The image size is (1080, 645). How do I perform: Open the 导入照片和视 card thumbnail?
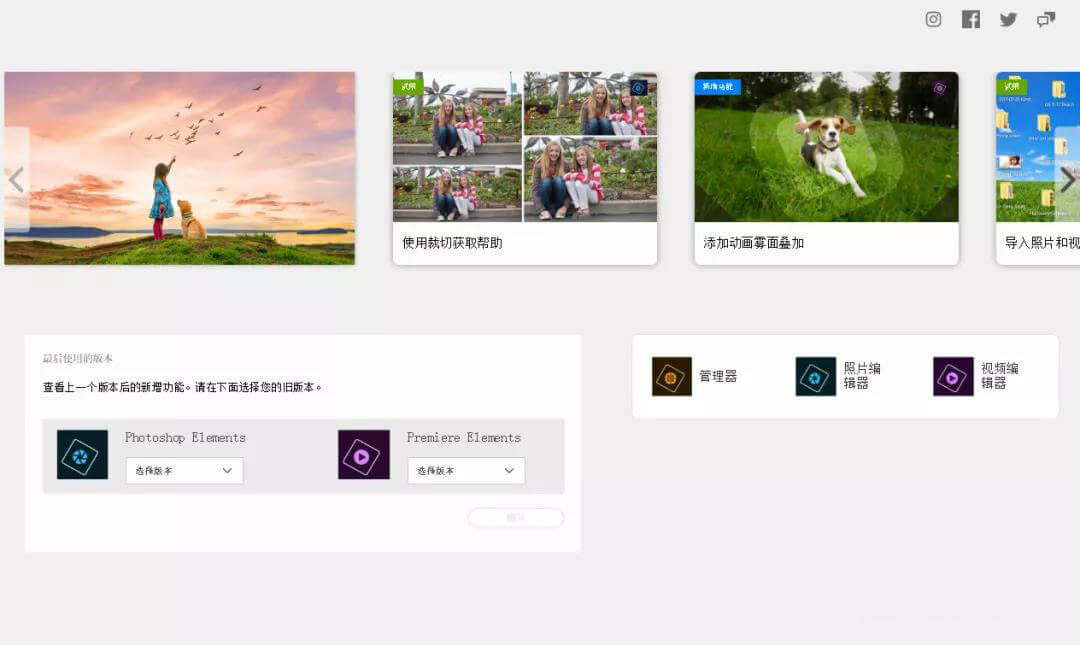[x=1038, y=147]
